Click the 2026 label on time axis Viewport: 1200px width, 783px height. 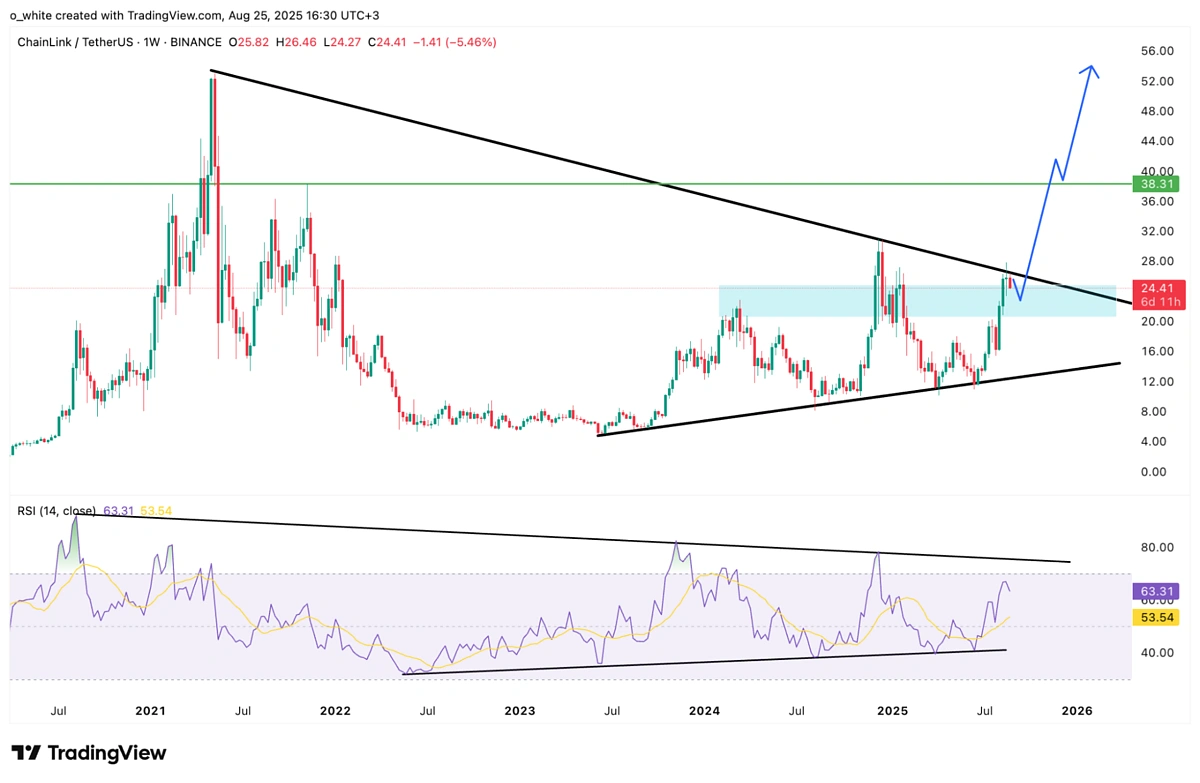(1076, 711)
